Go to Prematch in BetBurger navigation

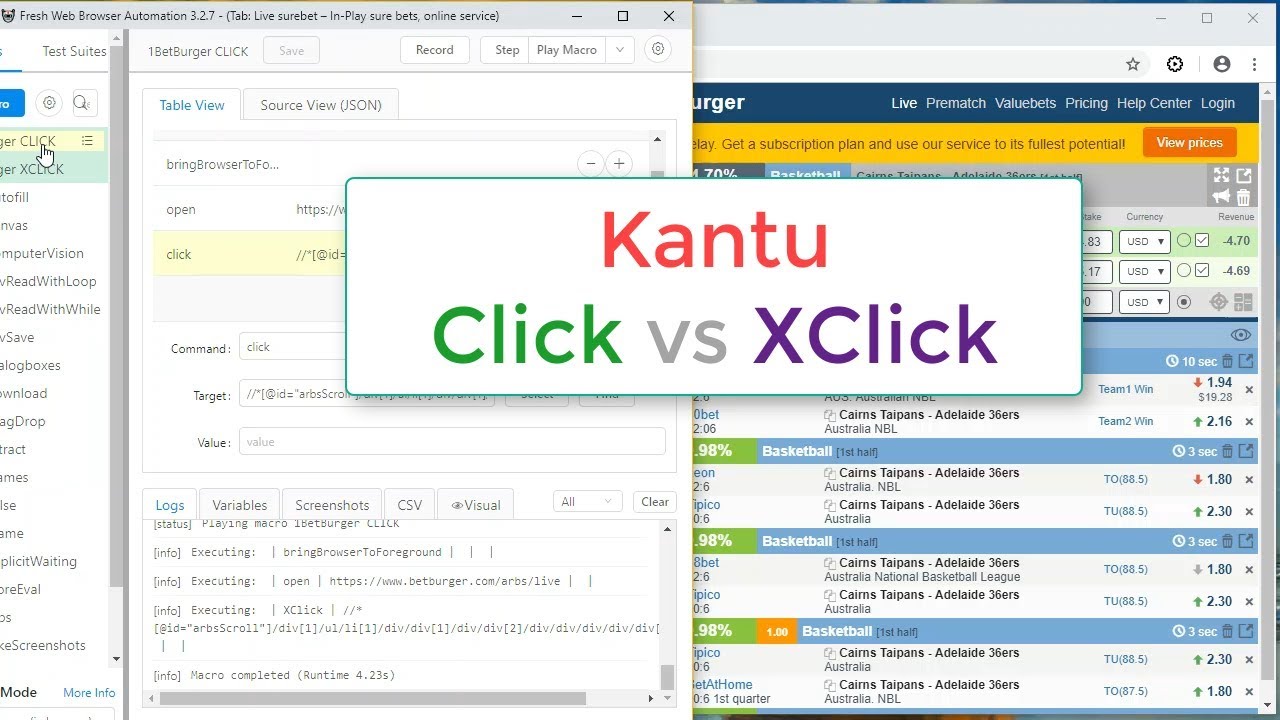click(956, 103)
